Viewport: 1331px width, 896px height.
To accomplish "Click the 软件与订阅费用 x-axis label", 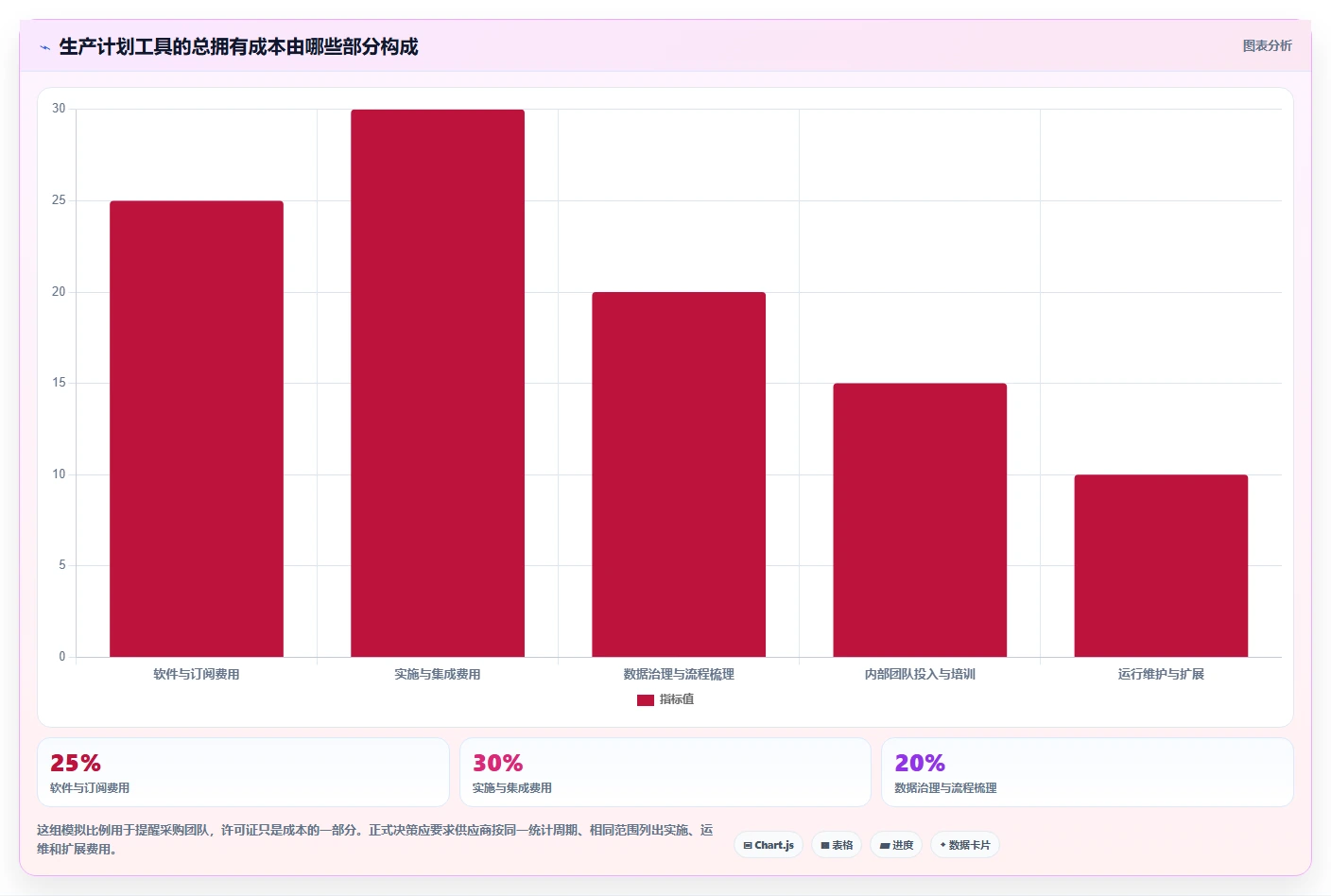I will pos(197,674).
